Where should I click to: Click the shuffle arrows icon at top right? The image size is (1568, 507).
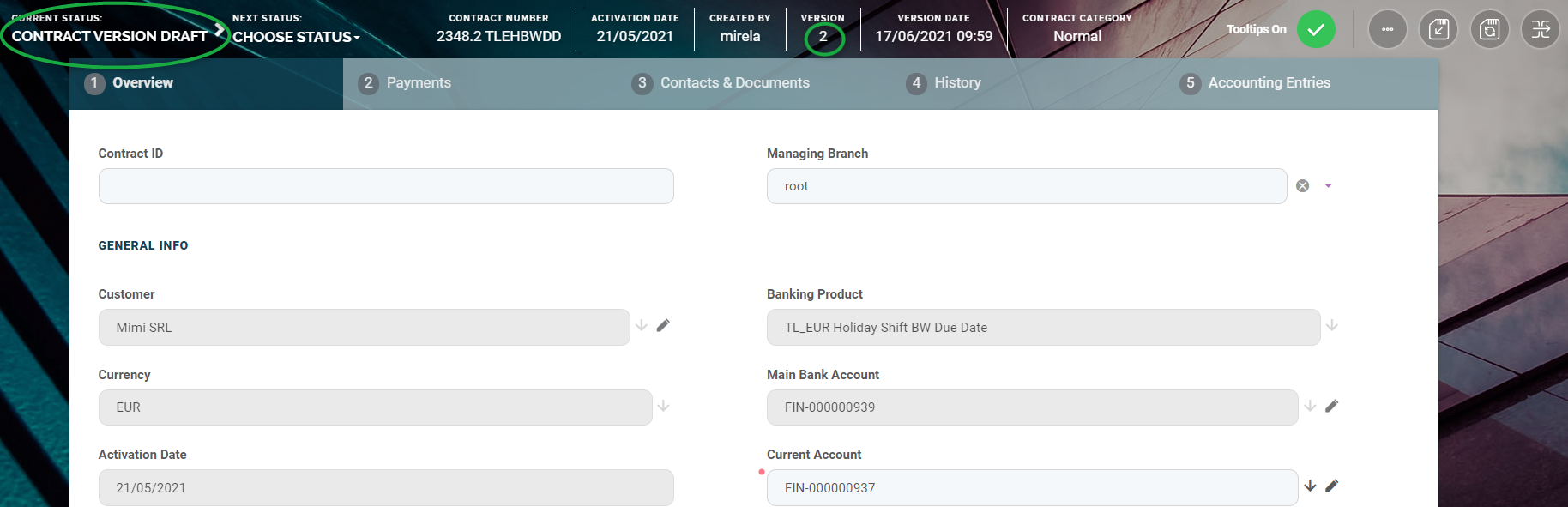tap(1541, 30)
